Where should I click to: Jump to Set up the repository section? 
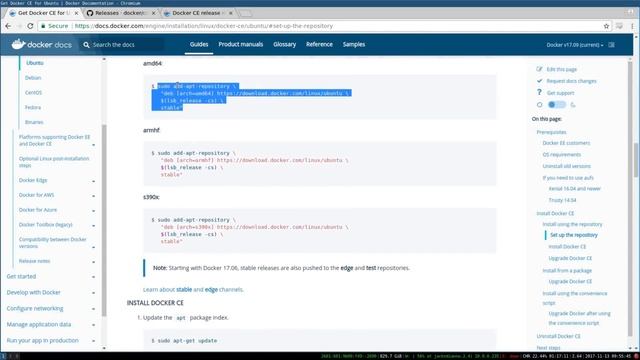point(574,235)
